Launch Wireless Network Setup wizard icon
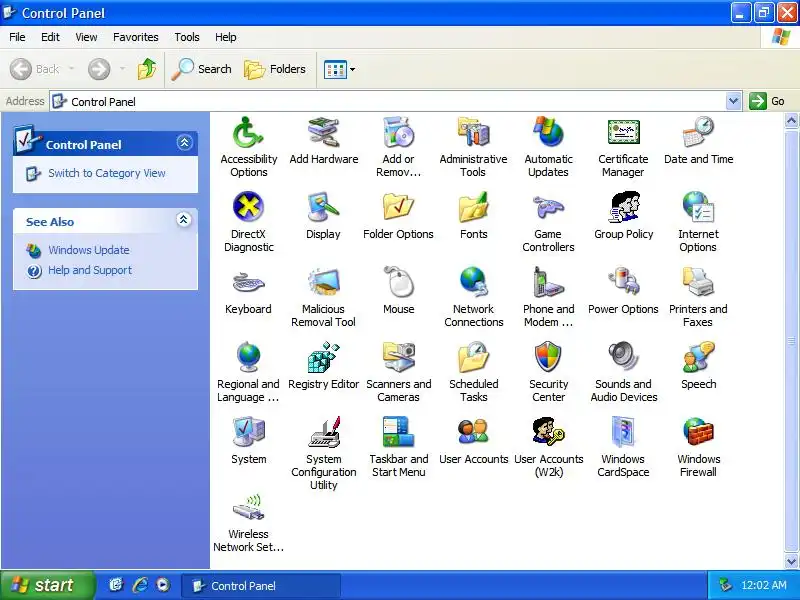Screen dimensions: 800x600 tap(248, 508)
